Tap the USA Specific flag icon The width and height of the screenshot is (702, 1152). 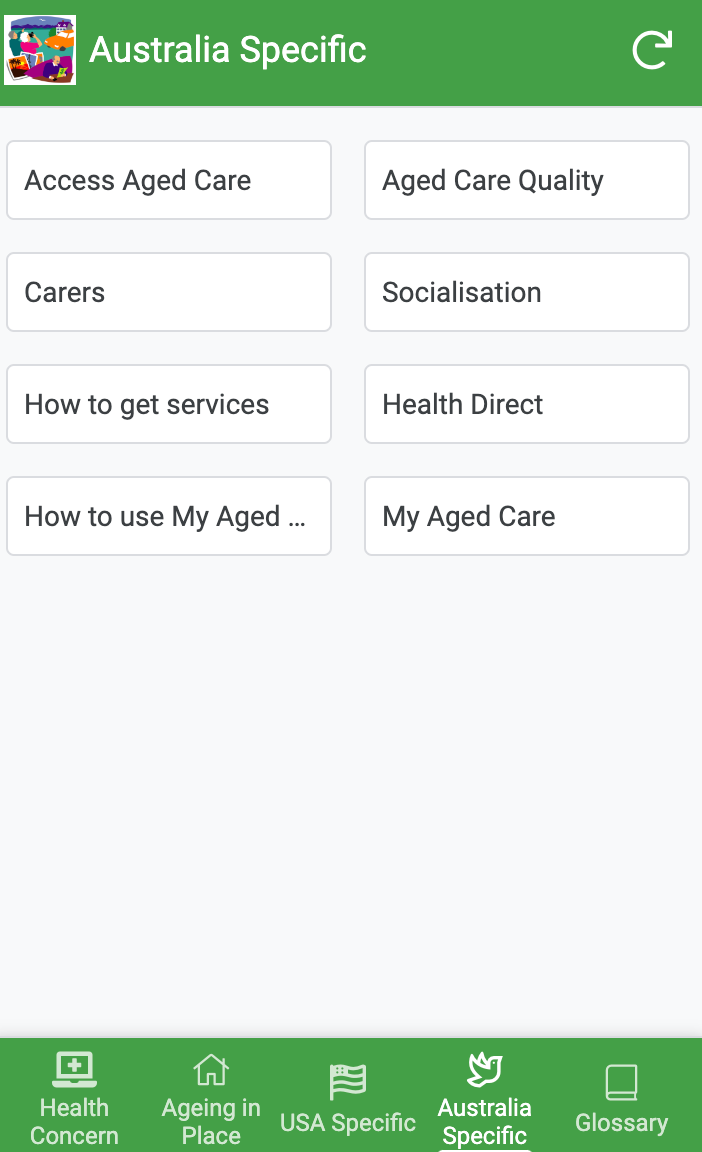tap(348, 1081)
